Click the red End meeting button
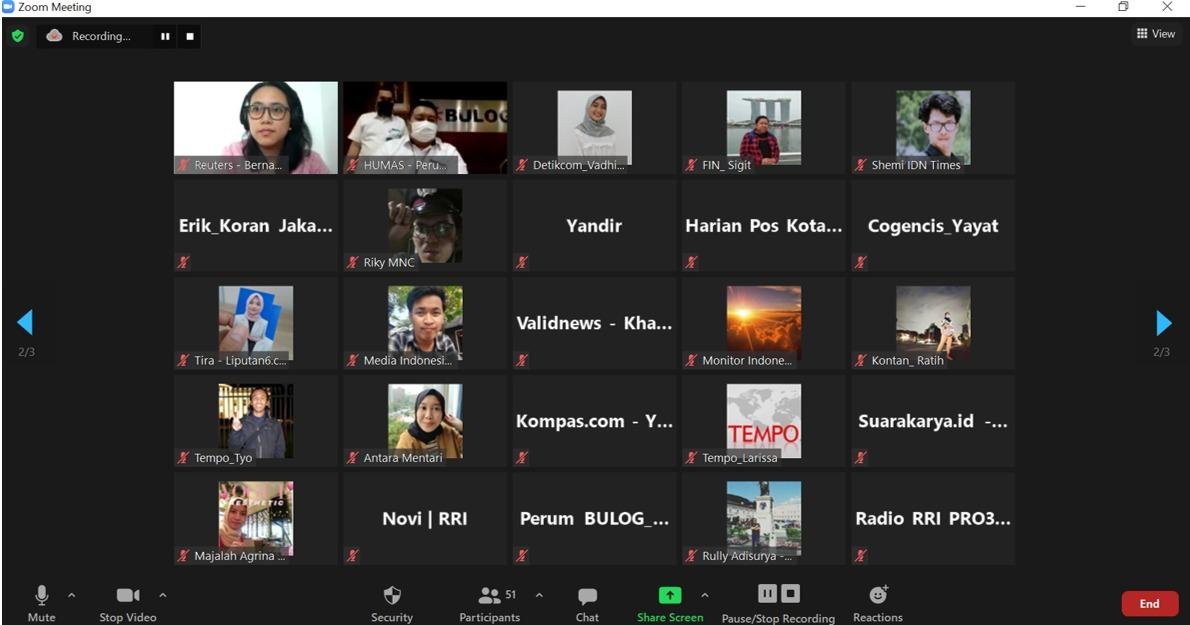 coord(1150,604)
